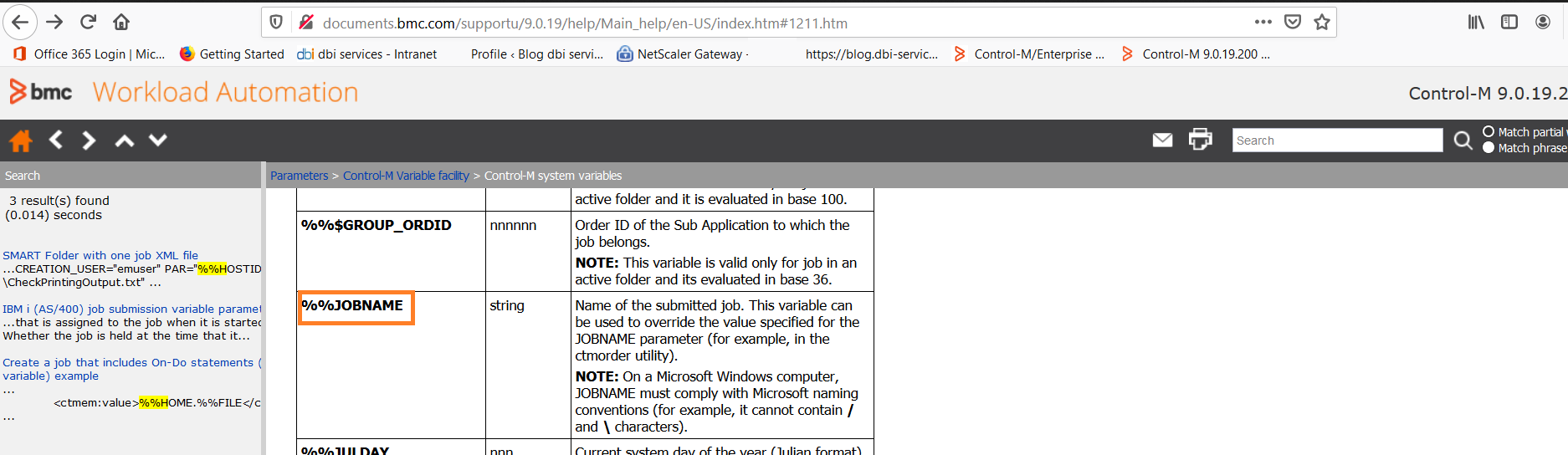Image resolution: width=1568 pixels, height=455 pixels.
Task: Open browser home page
Action: (121, 23)
